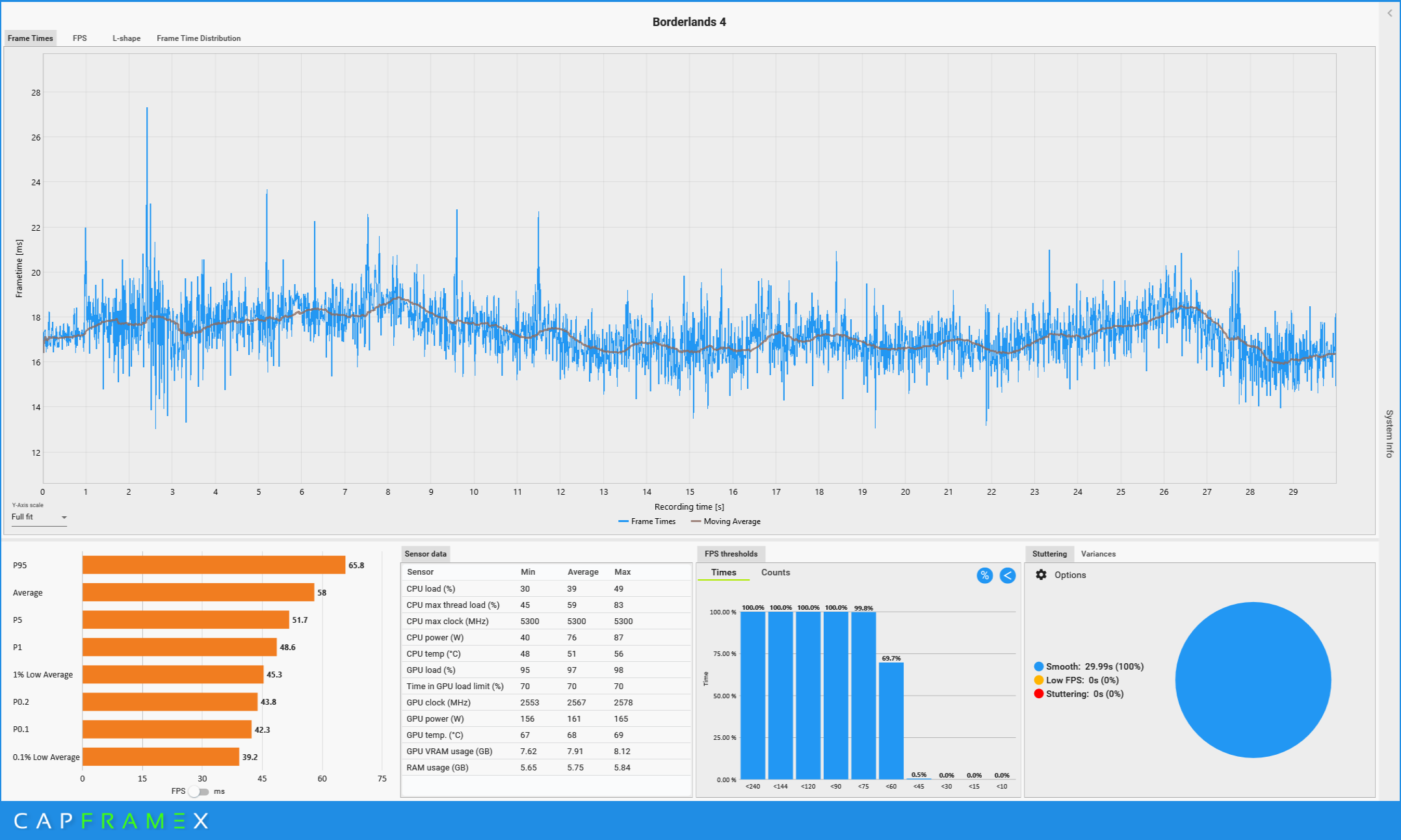Screen dimensions: 1401x840
Task: Toggle the FPS / ms metric switch
Action: [199, 791]
